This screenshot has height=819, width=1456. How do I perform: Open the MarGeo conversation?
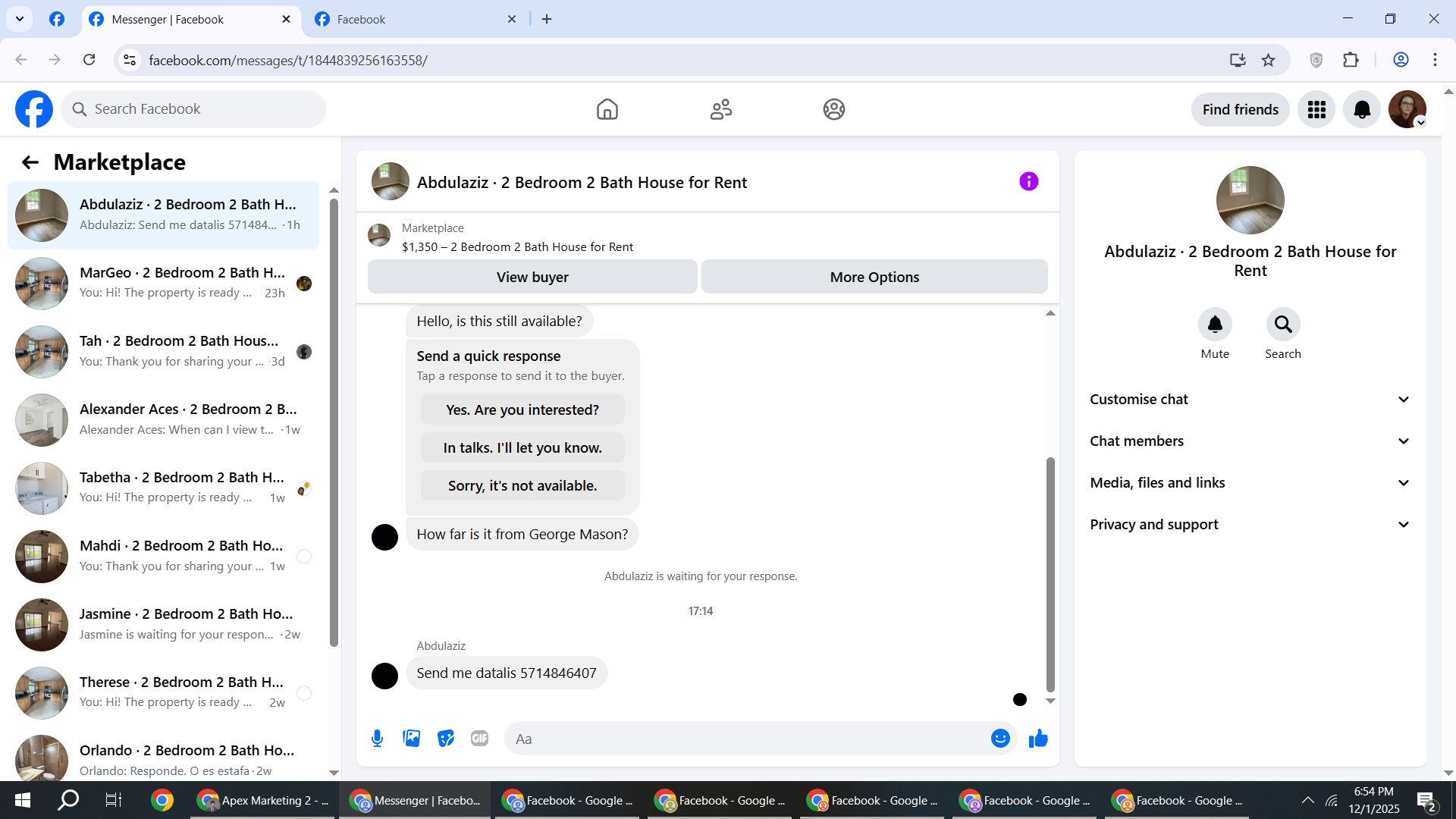click(163, 284)
